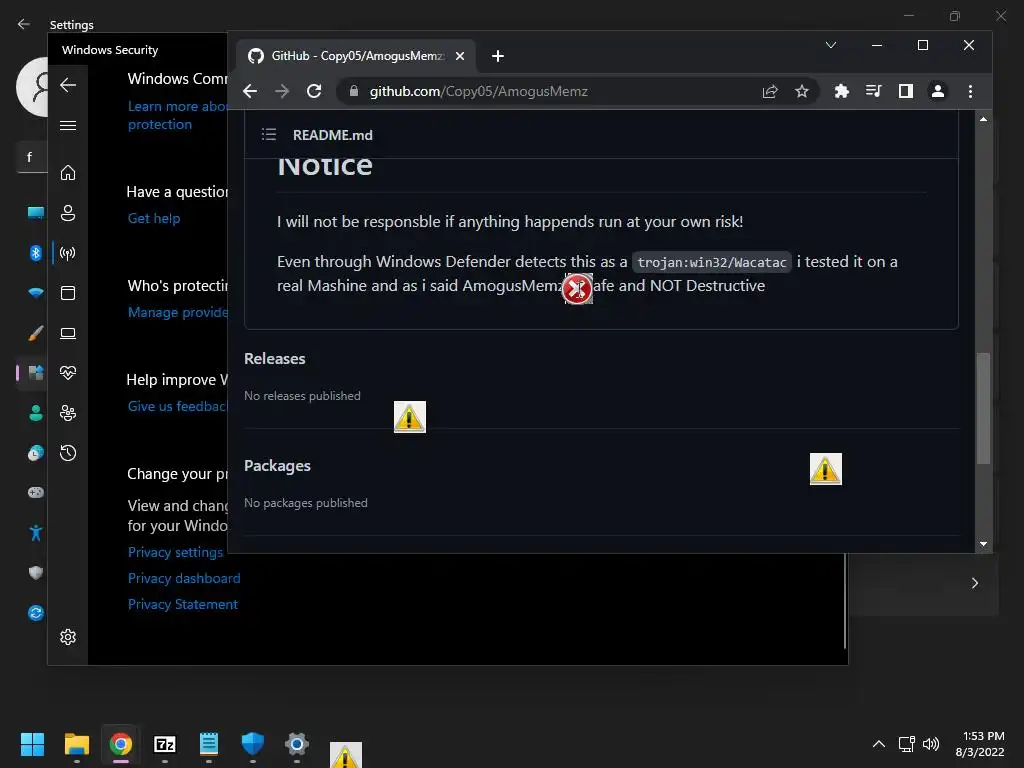1024x768 pixels.
Task: Click the Releases heading link
Action: pyautogui.click(x=274, y=359)
